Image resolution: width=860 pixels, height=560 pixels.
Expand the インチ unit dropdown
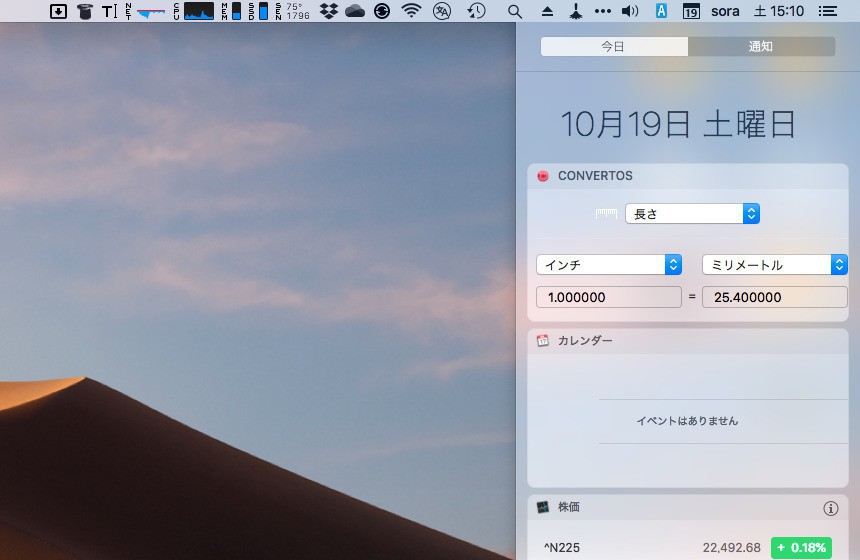(x=609, y=265)
